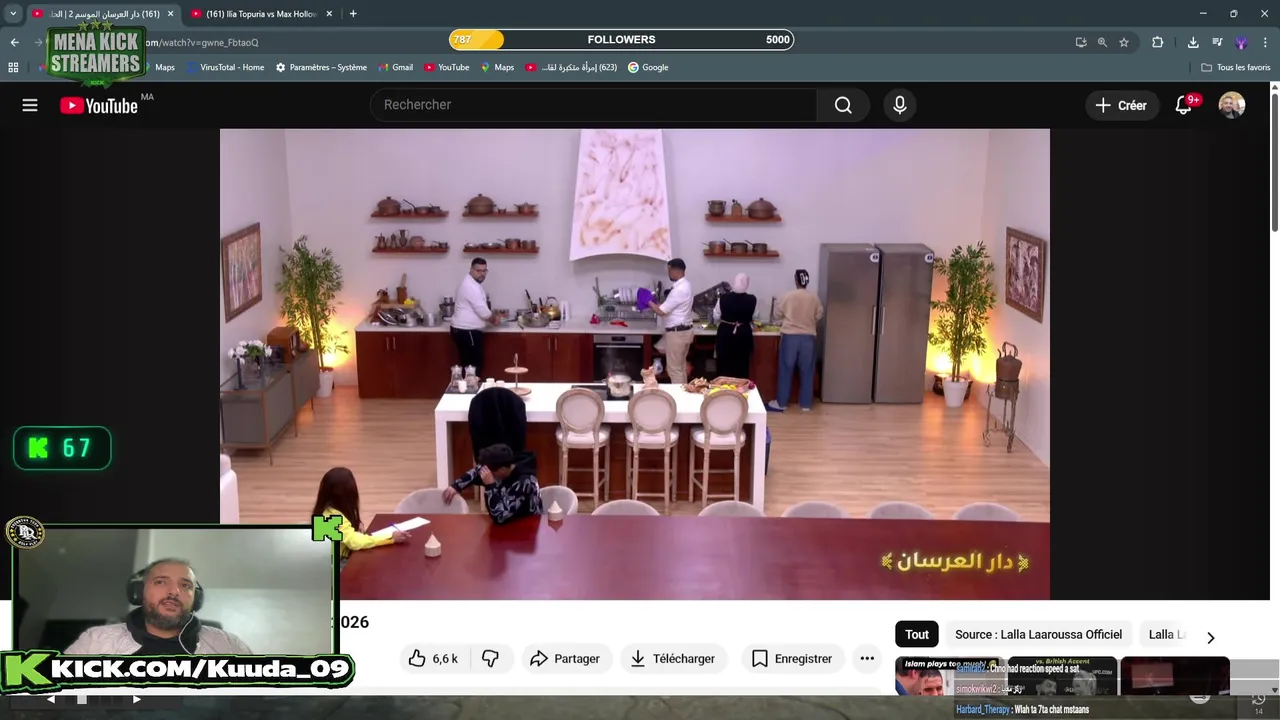Open the VirusTotal - Home bookmark
Screen dimensions: 1280x720
[225, 67]
